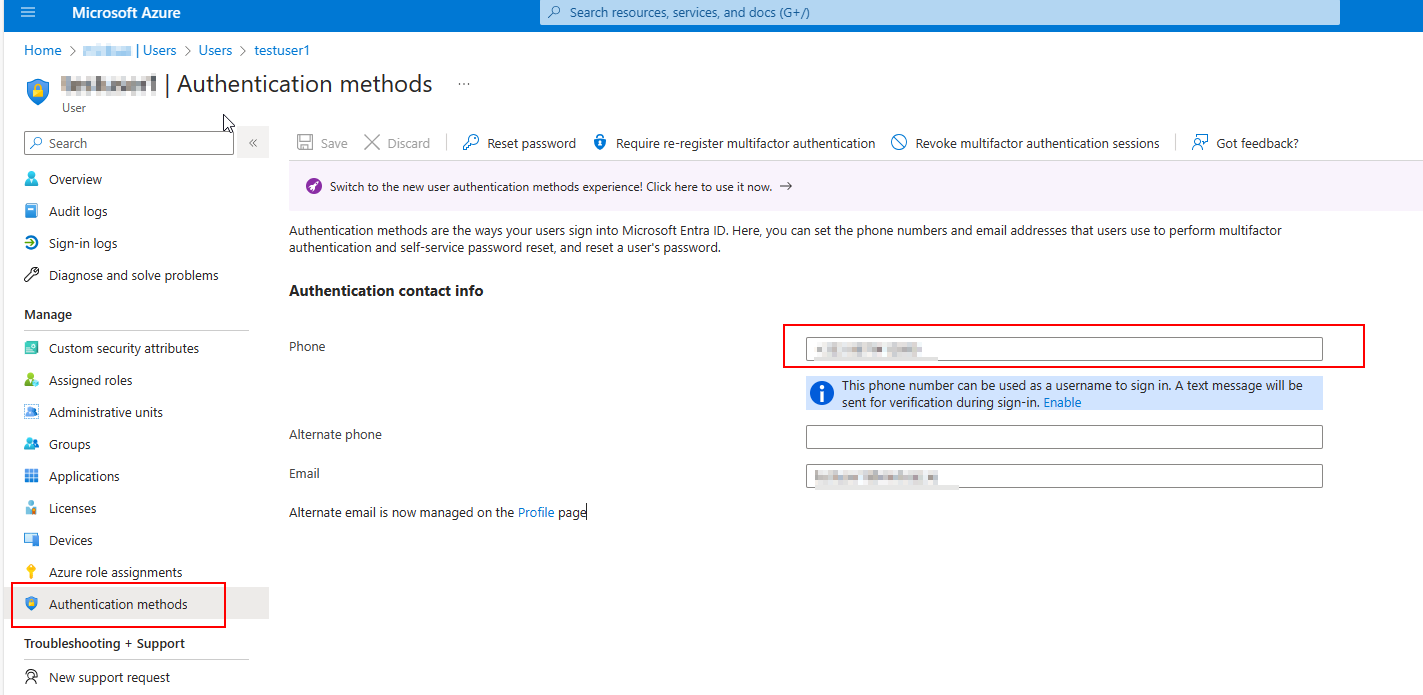
Task: Click the New support request icon
Action: pos(31,677)
